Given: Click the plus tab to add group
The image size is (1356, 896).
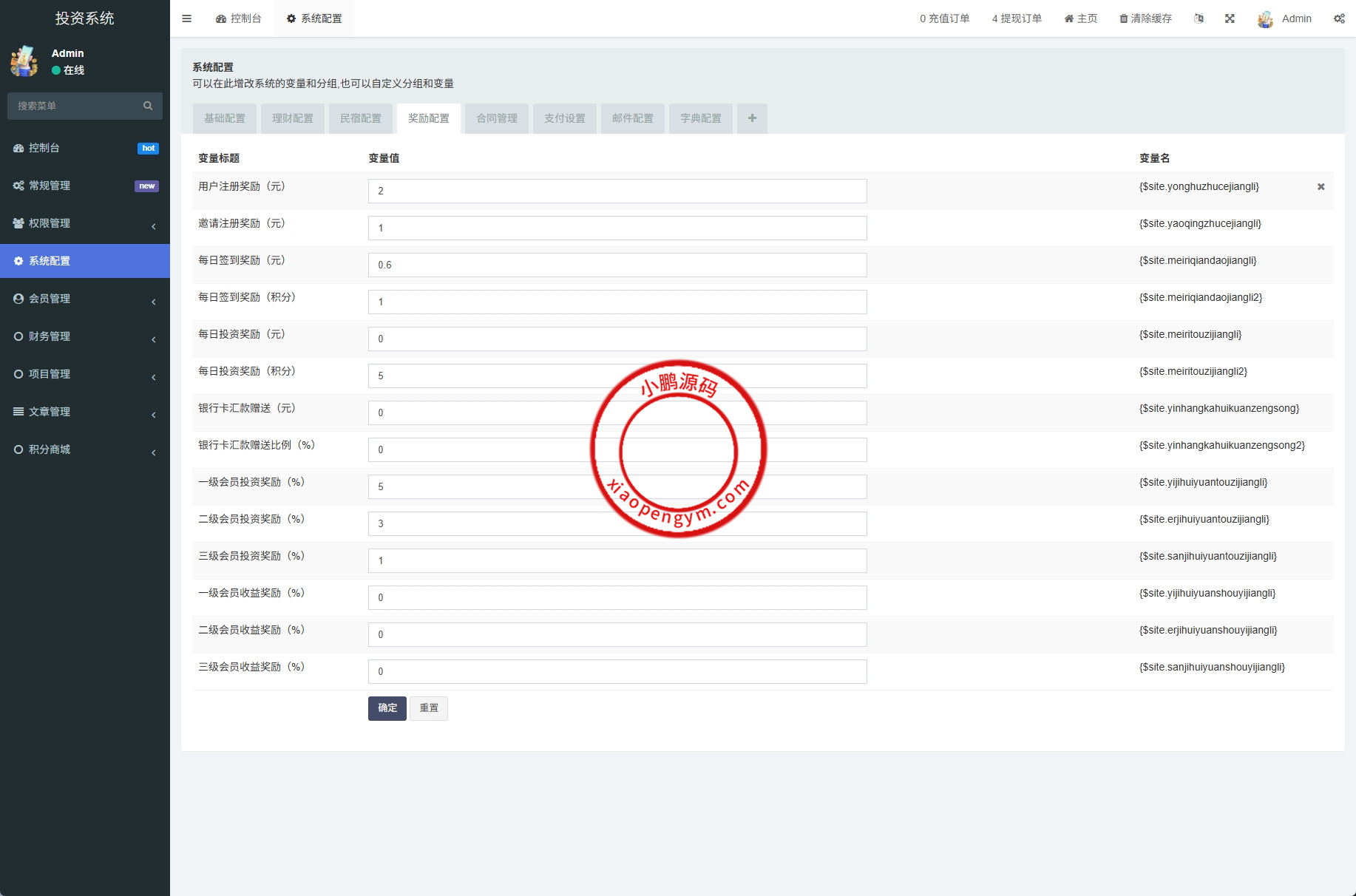Looking at the screenshot, I should pyautogui.click(x=752, y=118).
